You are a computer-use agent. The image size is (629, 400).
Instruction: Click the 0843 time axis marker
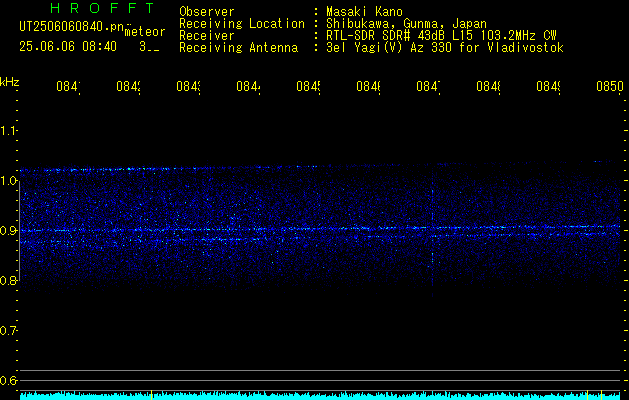pos(188,87)
